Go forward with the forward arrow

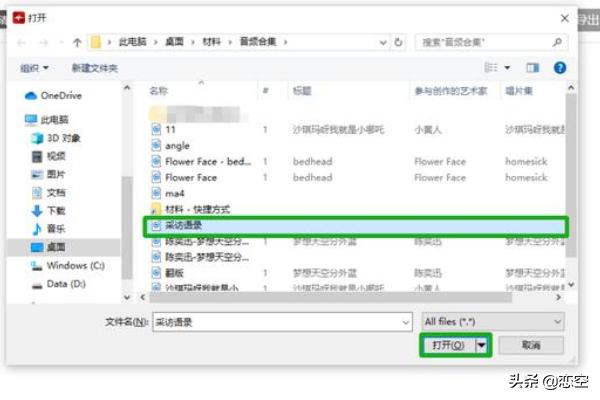tap(43, 42)
